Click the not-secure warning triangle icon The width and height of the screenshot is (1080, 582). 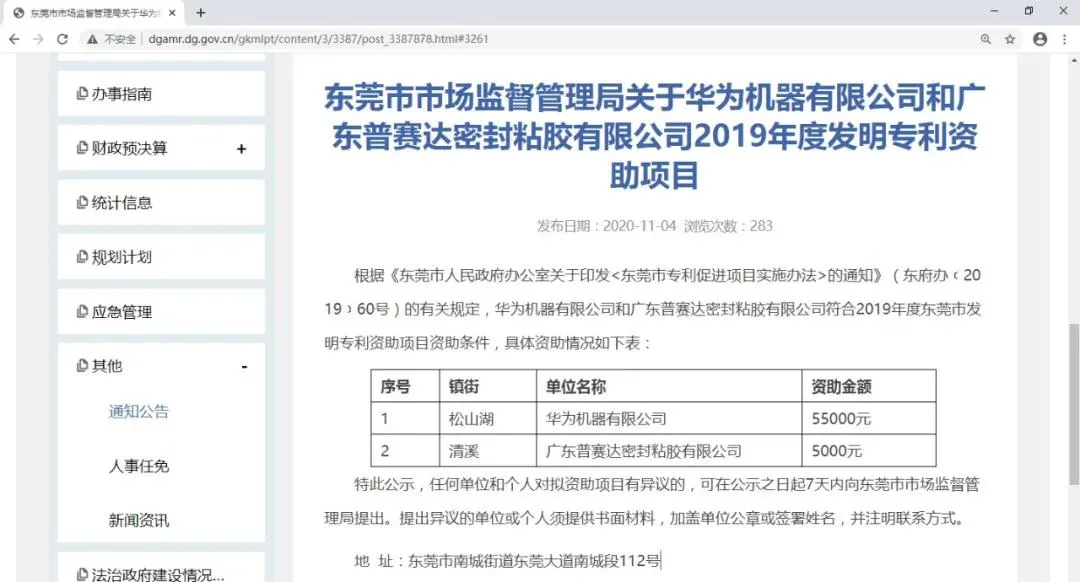(x=92, y=39)
